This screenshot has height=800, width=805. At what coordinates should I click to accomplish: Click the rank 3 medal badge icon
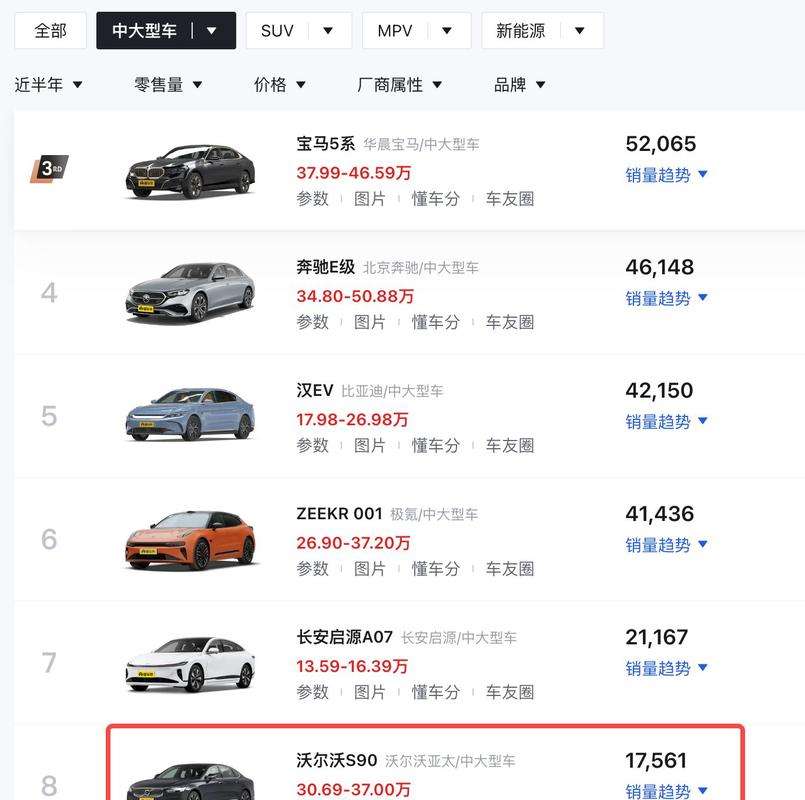(x=48, y=168)
